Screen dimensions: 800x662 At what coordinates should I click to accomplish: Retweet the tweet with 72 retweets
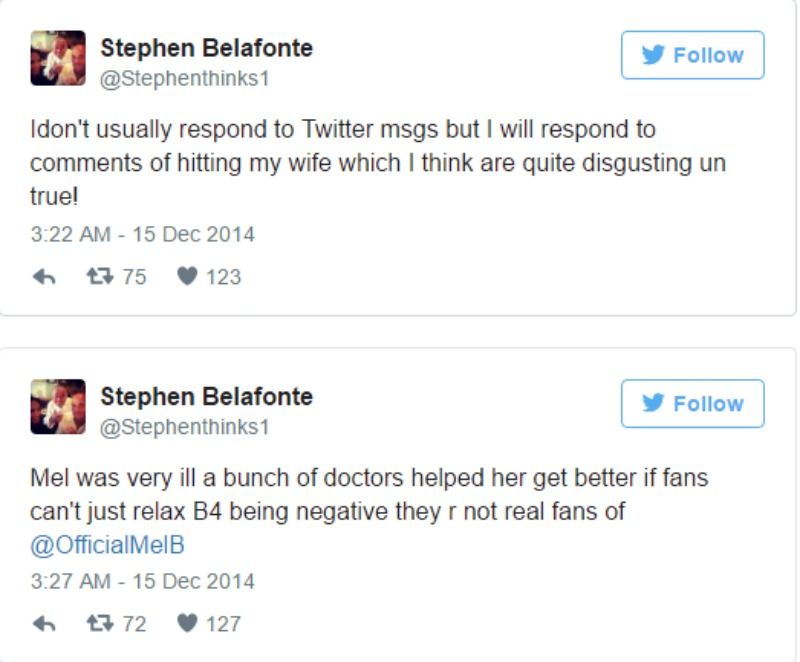99,624
